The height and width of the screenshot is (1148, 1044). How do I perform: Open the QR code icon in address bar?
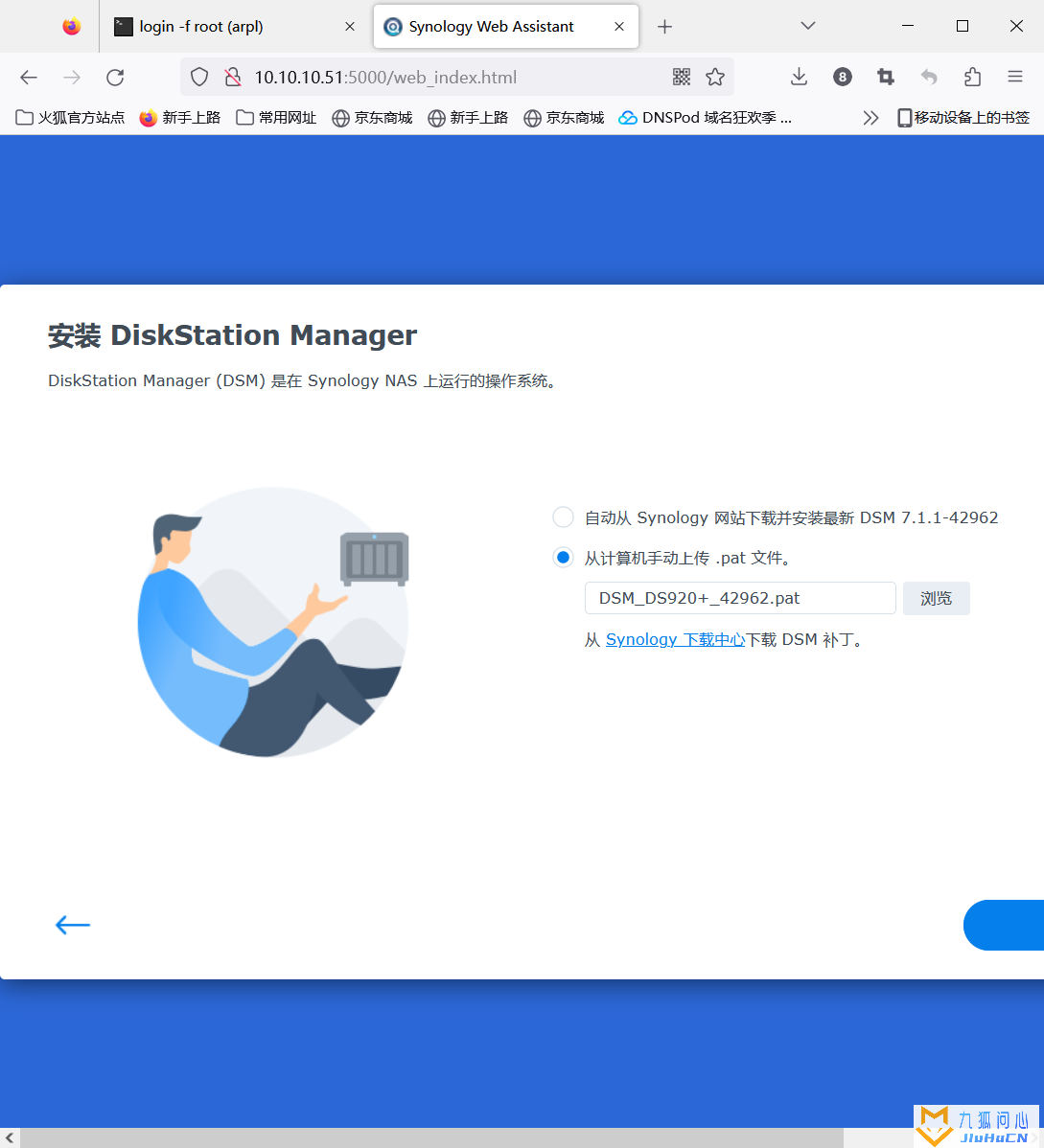pyautogui.click(x=682, y=77)
